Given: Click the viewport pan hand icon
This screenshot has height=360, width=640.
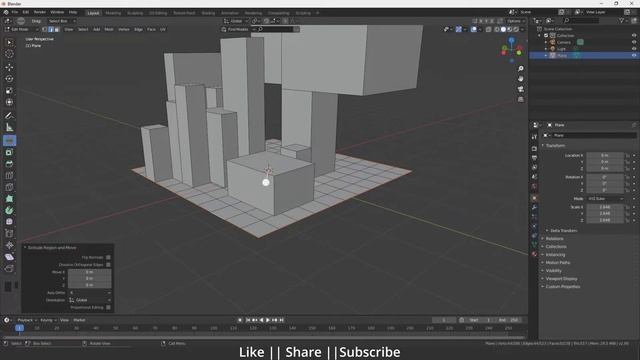Looking at the screenshot, I should 520,79.
